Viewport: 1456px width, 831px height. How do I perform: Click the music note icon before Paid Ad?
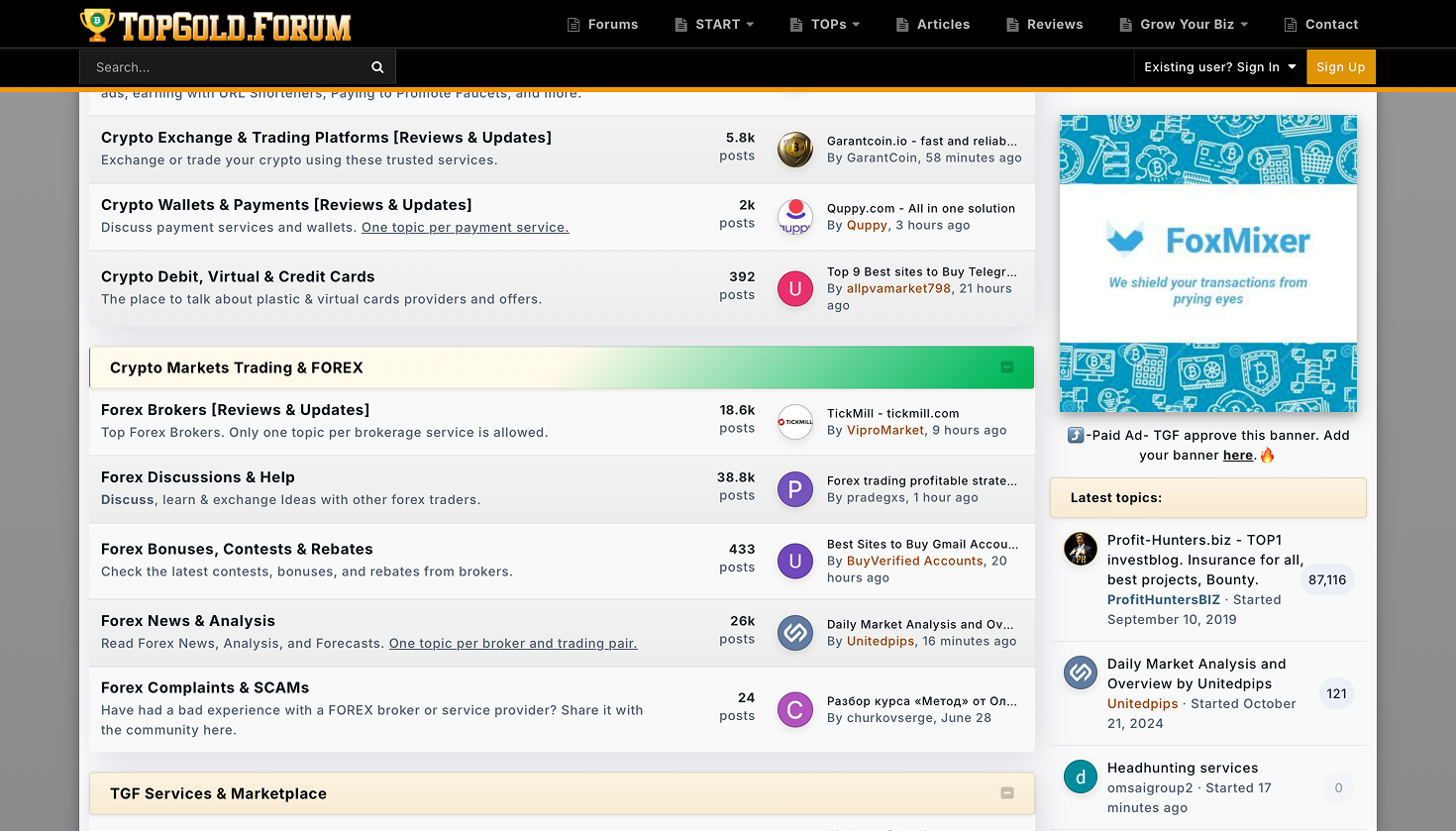click(x=1076, y=435)
